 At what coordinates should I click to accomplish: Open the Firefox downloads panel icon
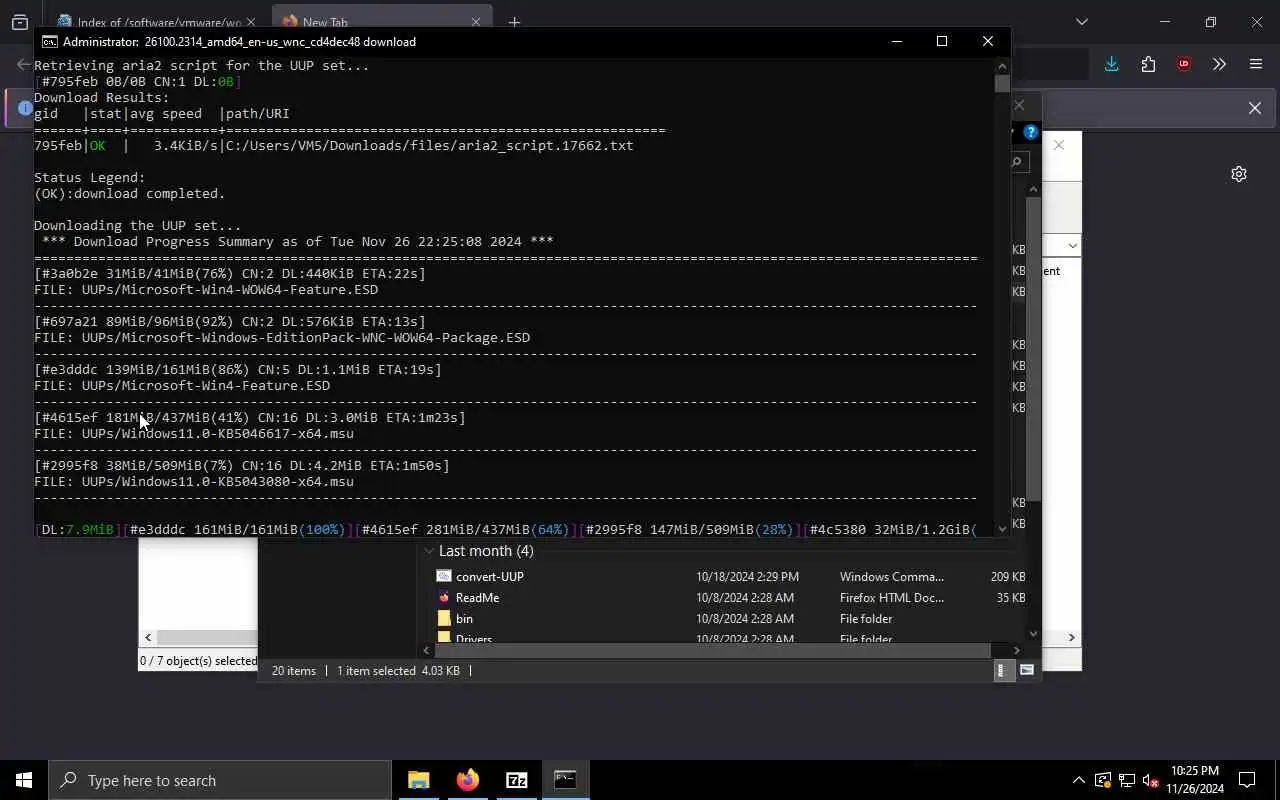pos(1111,64)
